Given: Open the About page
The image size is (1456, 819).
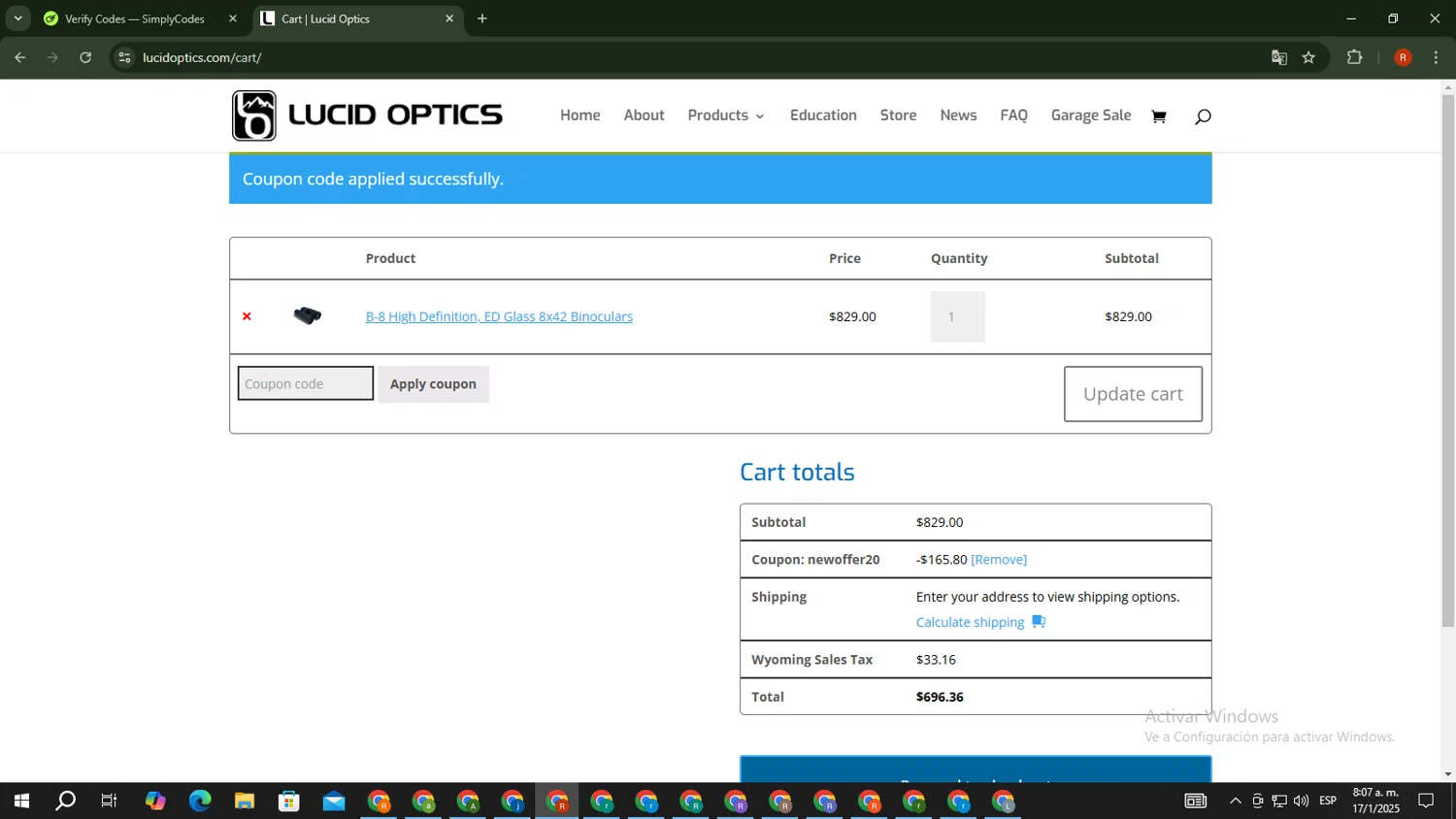Looking at the screenshot, I should 645,115.
